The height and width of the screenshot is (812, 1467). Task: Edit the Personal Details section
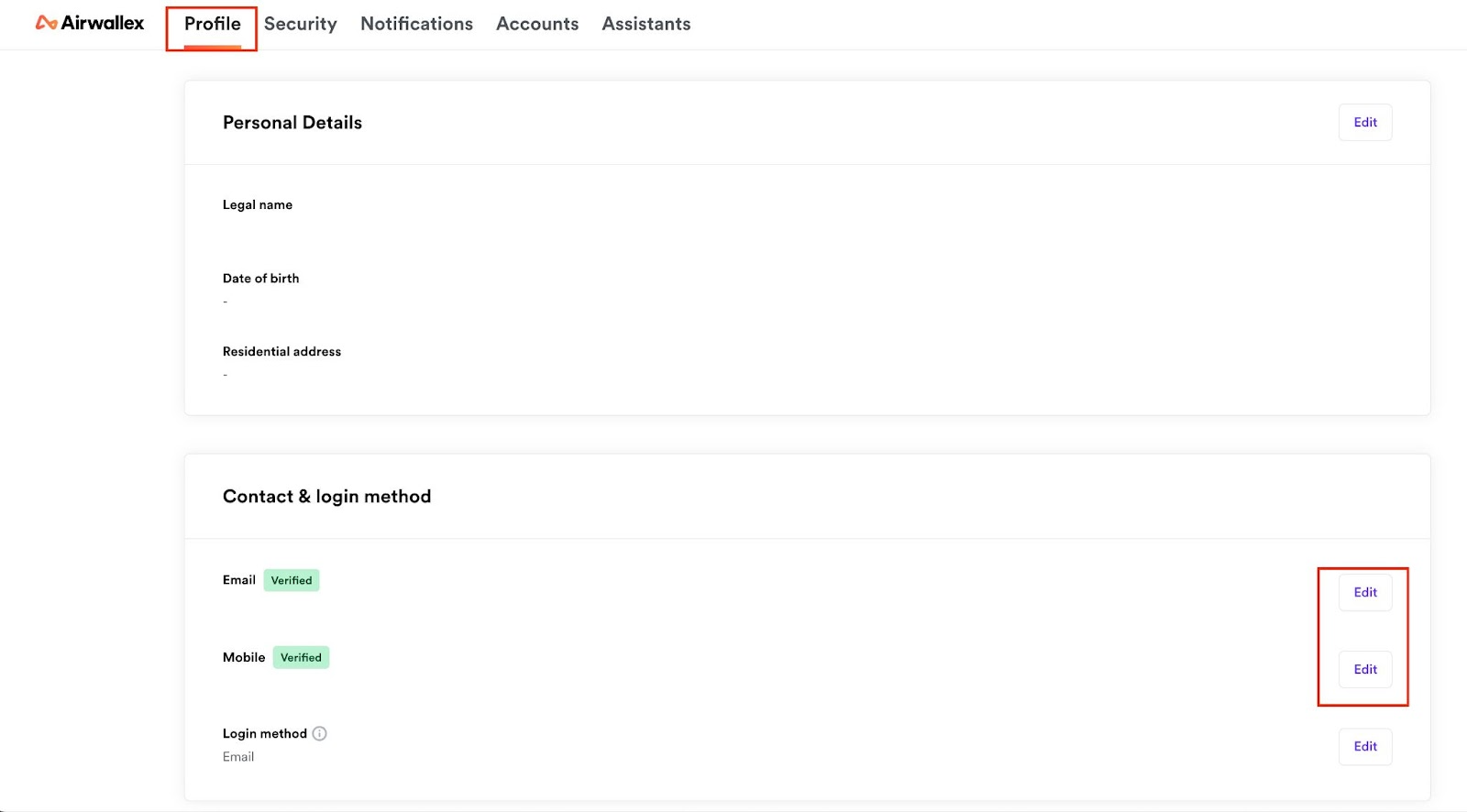point(1364,123)
